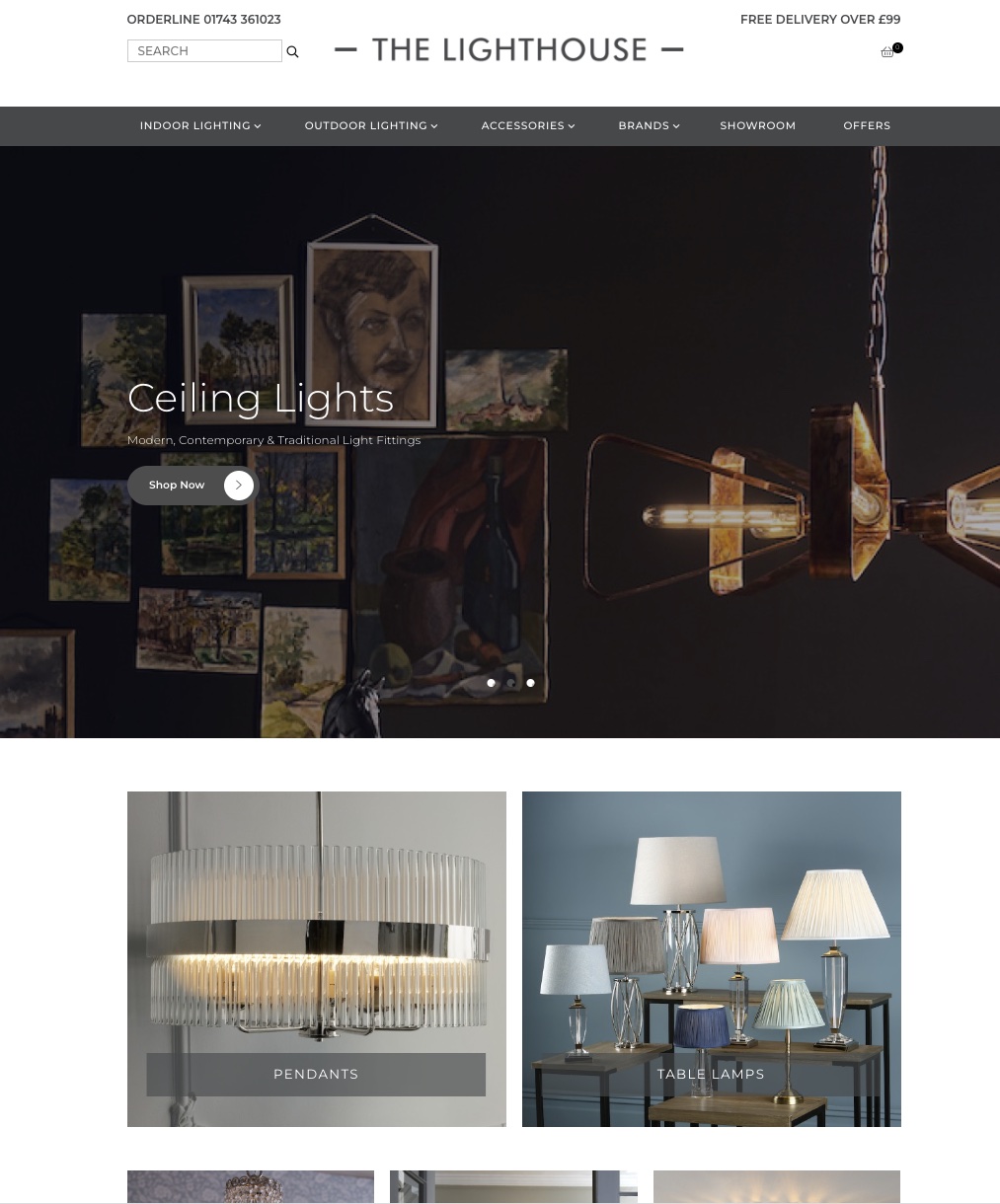Open the Pendants category label
This screenshot has height=1204, width=1000.
pyautogui.click(x=316, y=1074)
